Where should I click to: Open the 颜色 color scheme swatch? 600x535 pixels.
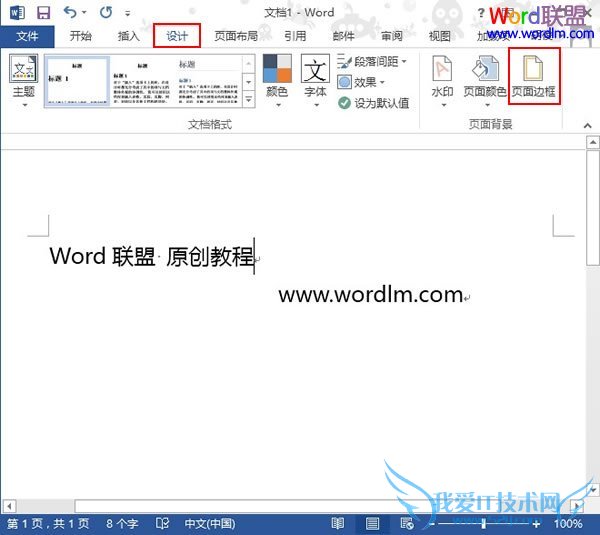click(x=277, y=81)
